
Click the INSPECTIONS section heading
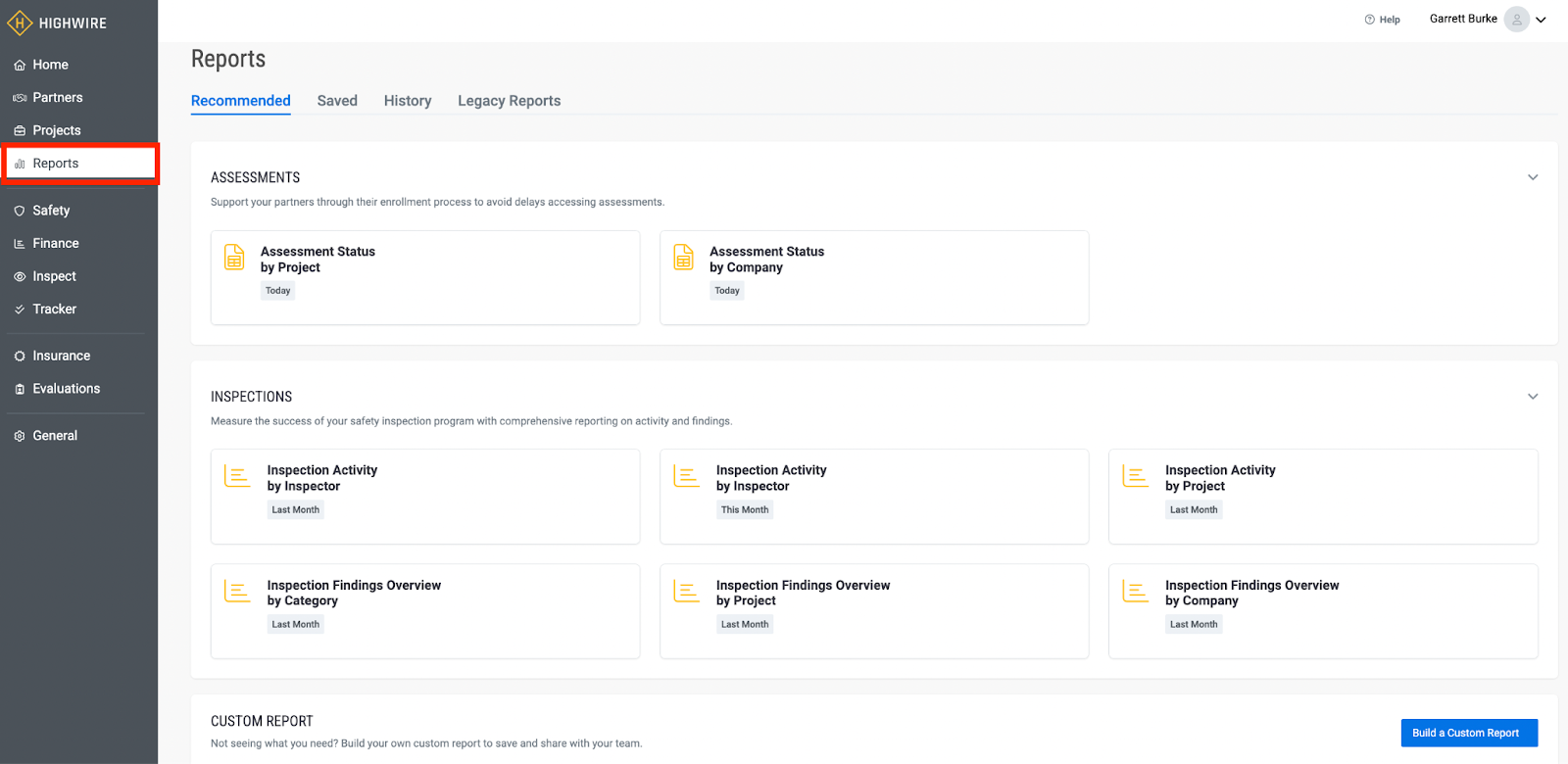252,397
